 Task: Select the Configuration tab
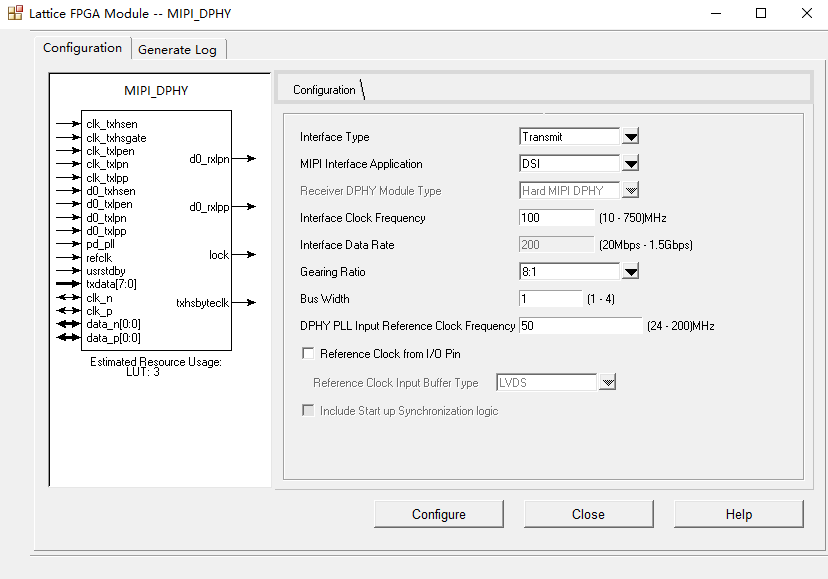click(x=82, y=47)
